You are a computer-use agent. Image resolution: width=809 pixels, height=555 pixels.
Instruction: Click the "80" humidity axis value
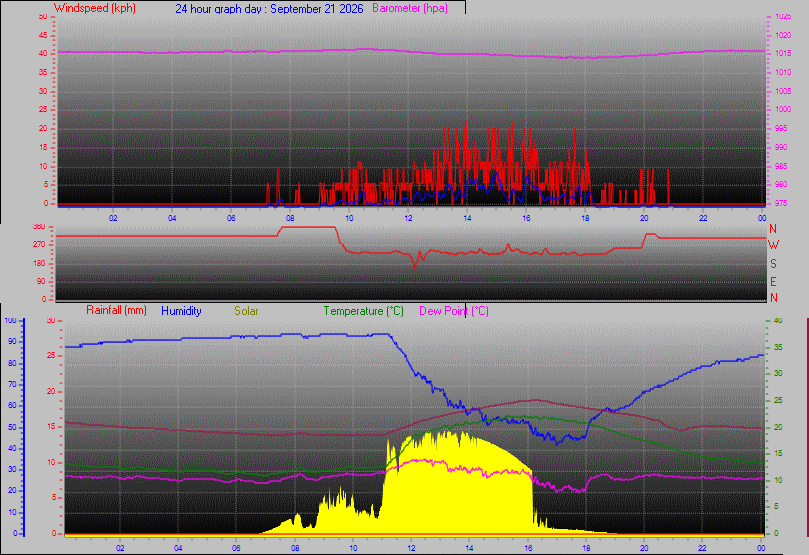point(12,363)
